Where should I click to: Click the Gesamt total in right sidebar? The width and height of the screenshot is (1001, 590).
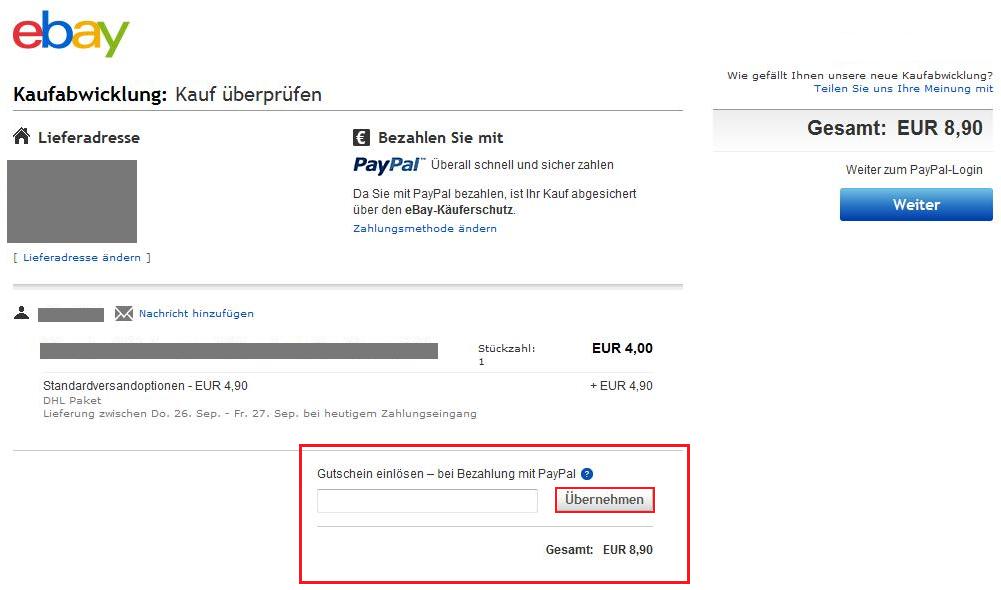895,128
